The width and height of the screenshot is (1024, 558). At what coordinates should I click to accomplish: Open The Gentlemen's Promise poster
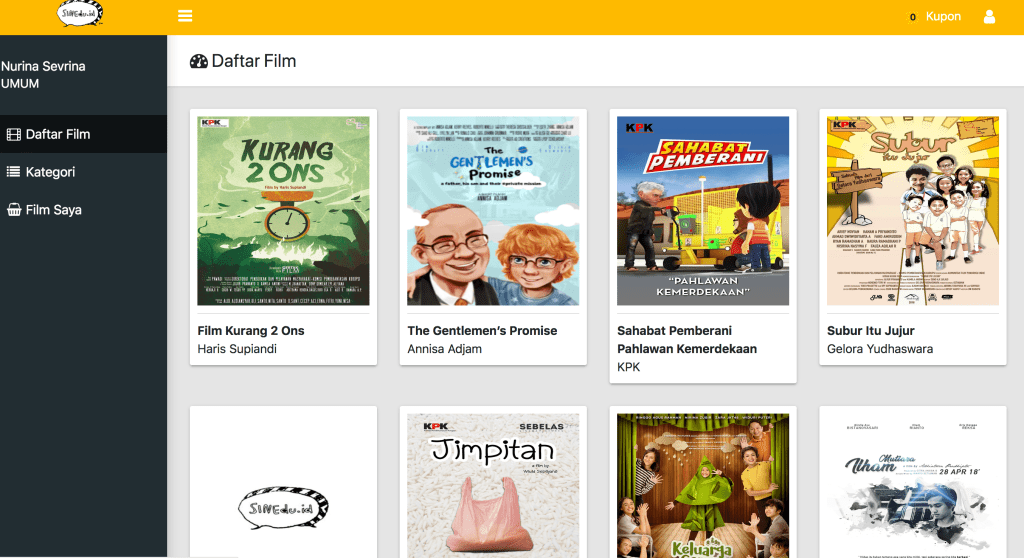click(x=493, y=210)
